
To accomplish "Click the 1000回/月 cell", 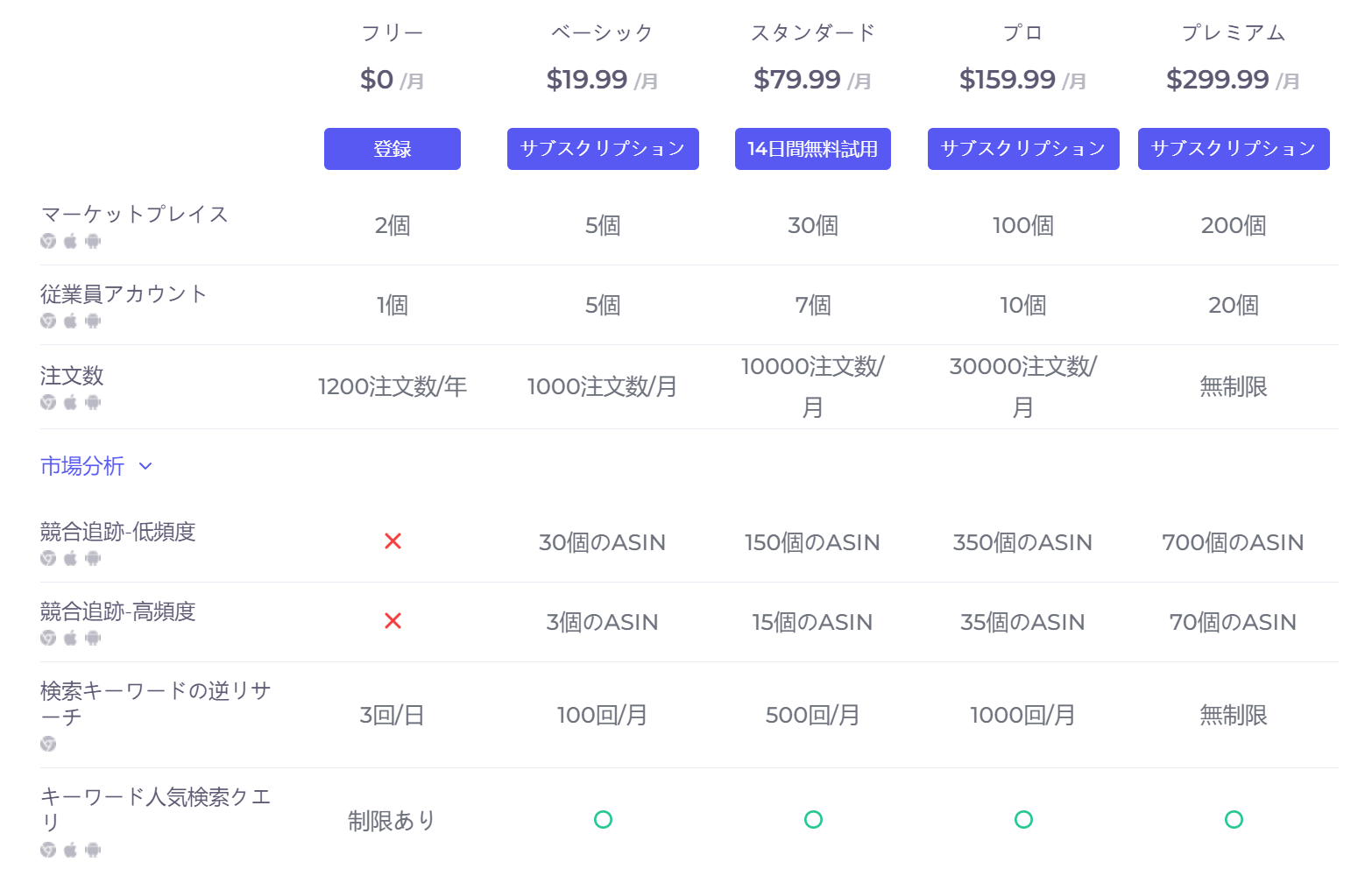I will [1023, 715].
